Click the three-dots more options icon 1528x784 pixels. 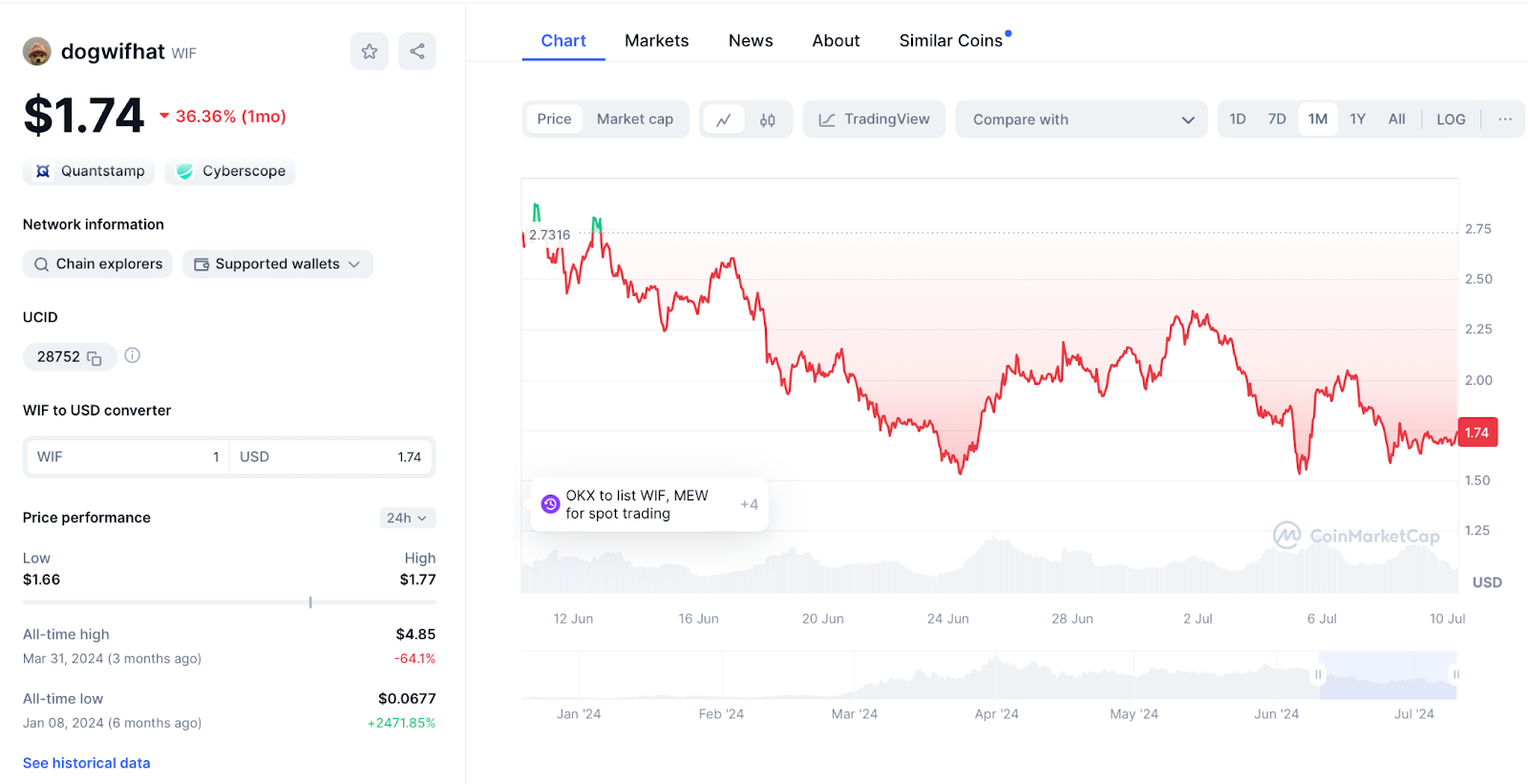point(1505,119)
